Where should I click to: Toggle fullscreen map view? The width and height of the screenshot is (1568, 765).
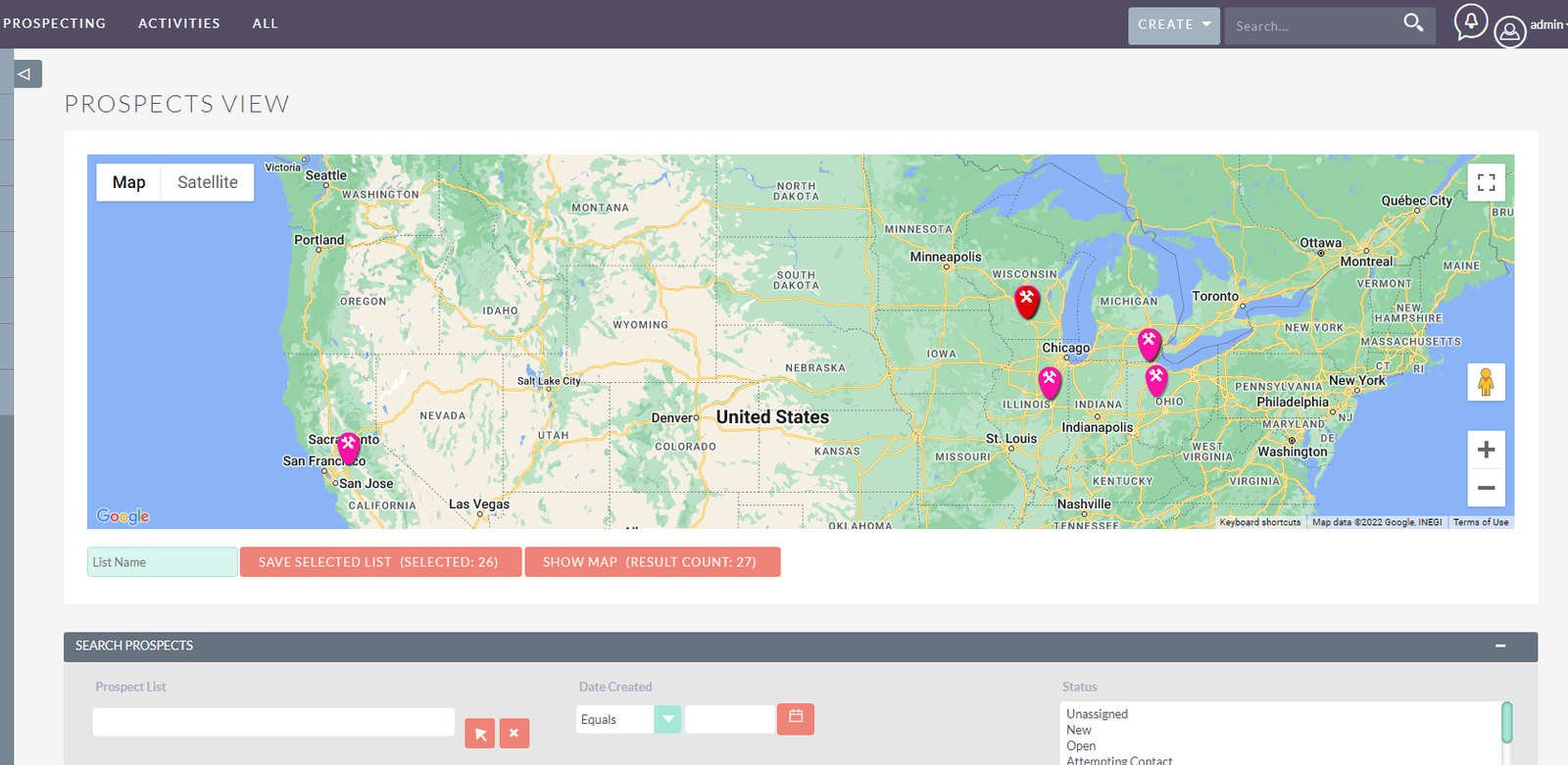coord(1486,182)
